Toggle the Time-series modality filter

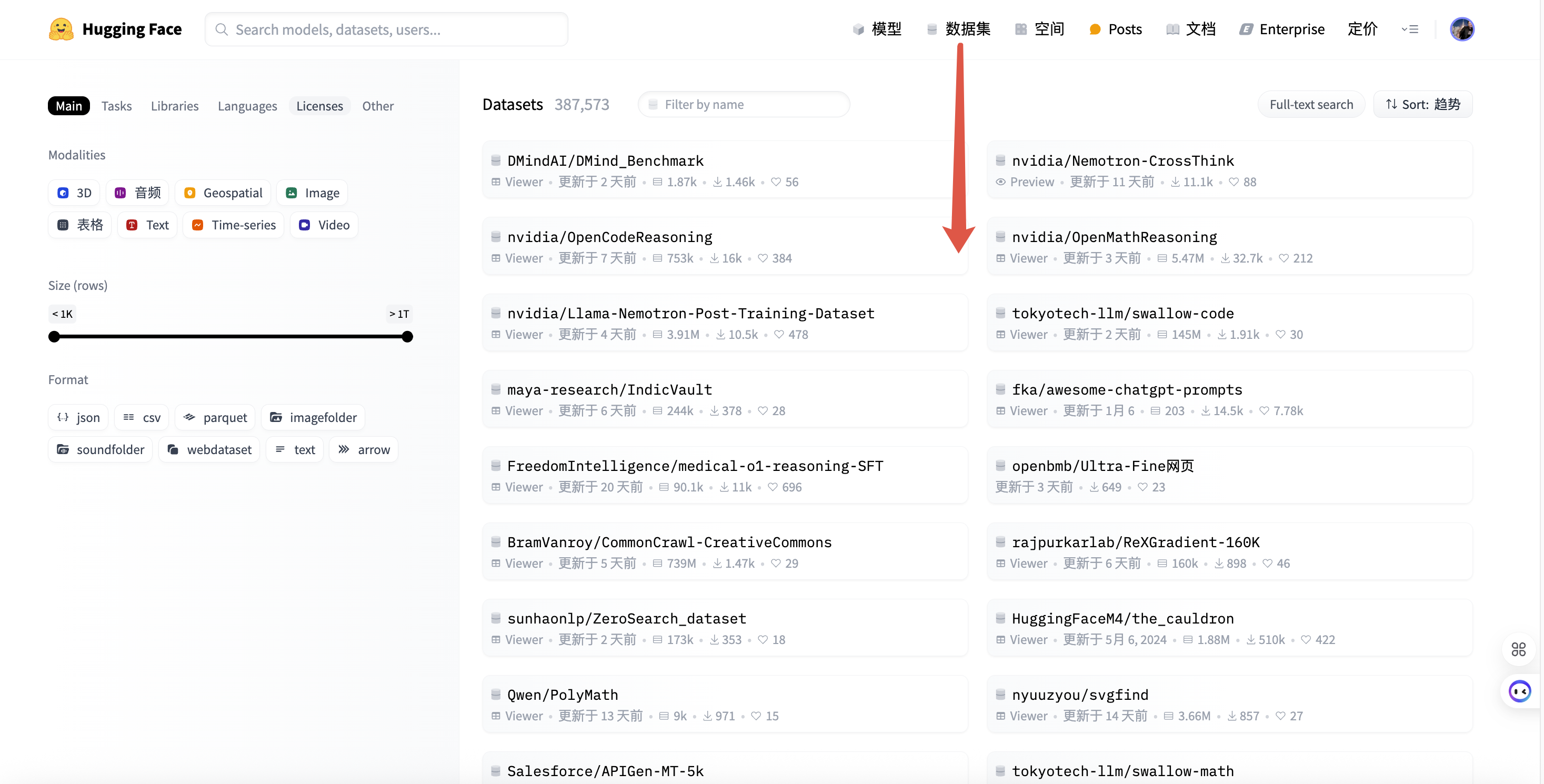(x=233, y=225)
